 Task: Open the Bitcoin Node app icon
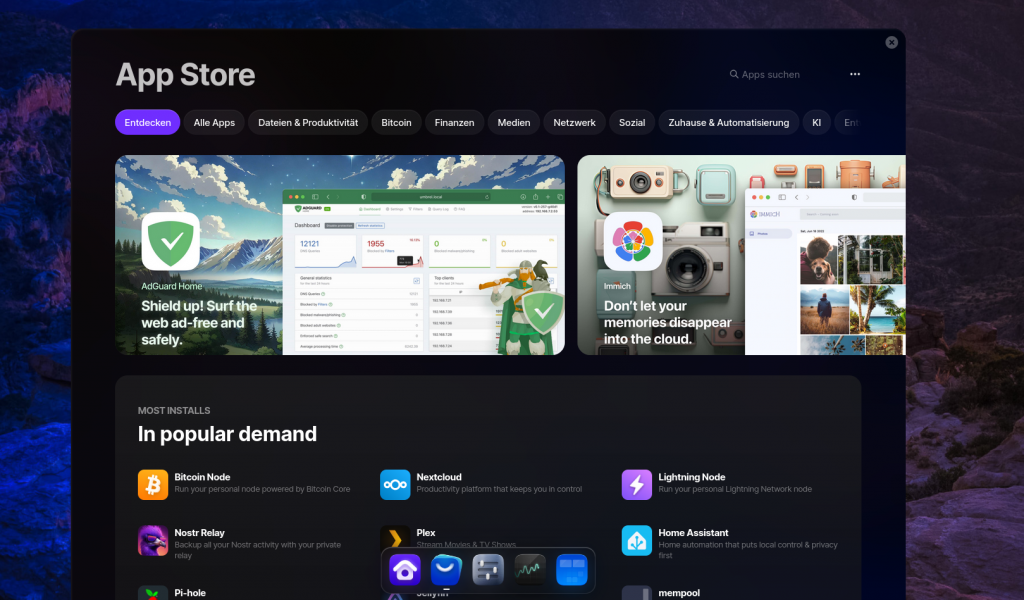(152, 484)
